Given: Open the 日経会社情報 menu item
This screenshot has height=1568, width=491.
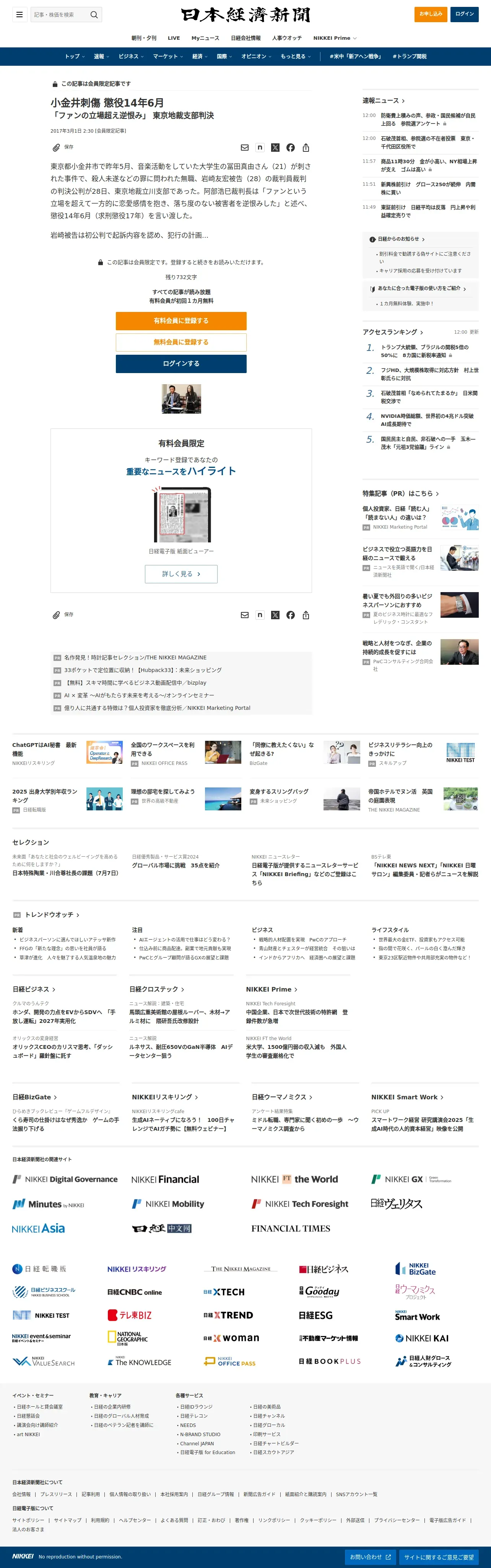Looking at the screenshot, I should coord(245,38).
